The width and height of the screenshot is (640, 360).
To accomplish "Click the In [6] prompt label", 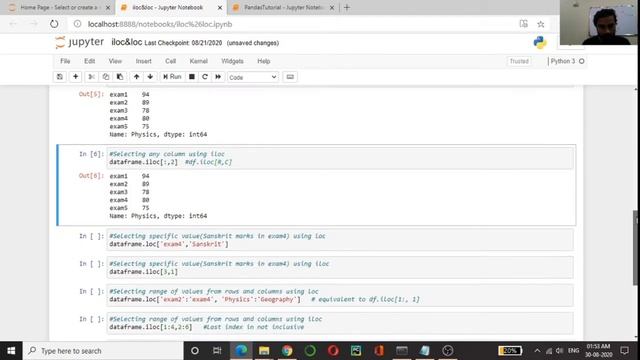I will 91,154.
